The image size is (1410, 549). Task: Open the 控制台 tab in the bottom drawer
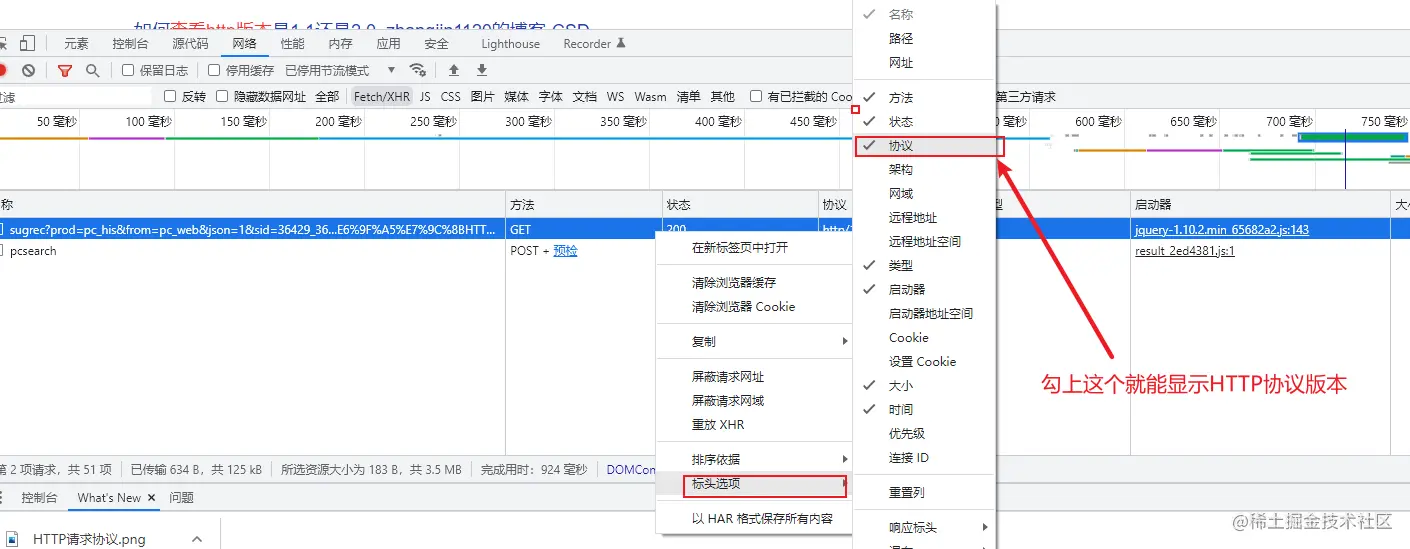[x=39, y=497]
